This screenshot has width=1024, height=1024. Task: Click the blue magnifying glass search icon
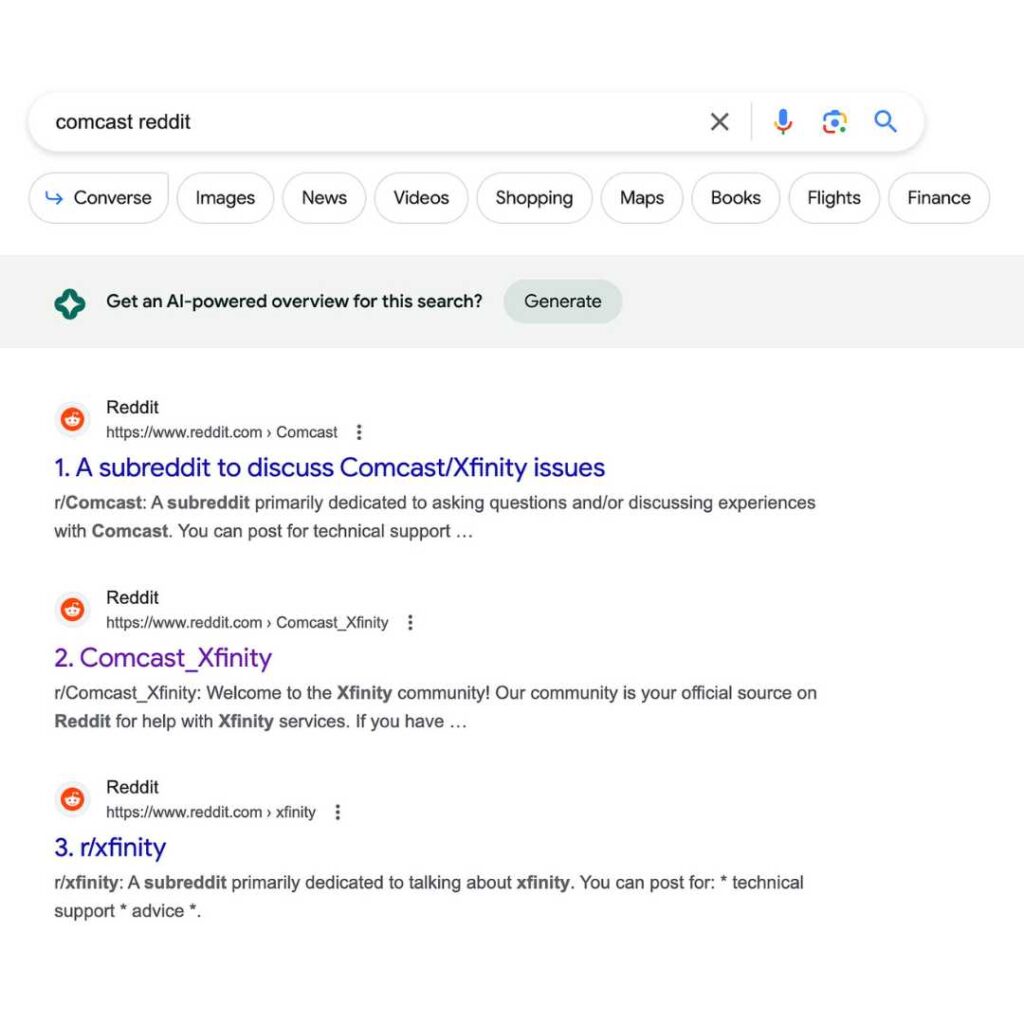885,122
